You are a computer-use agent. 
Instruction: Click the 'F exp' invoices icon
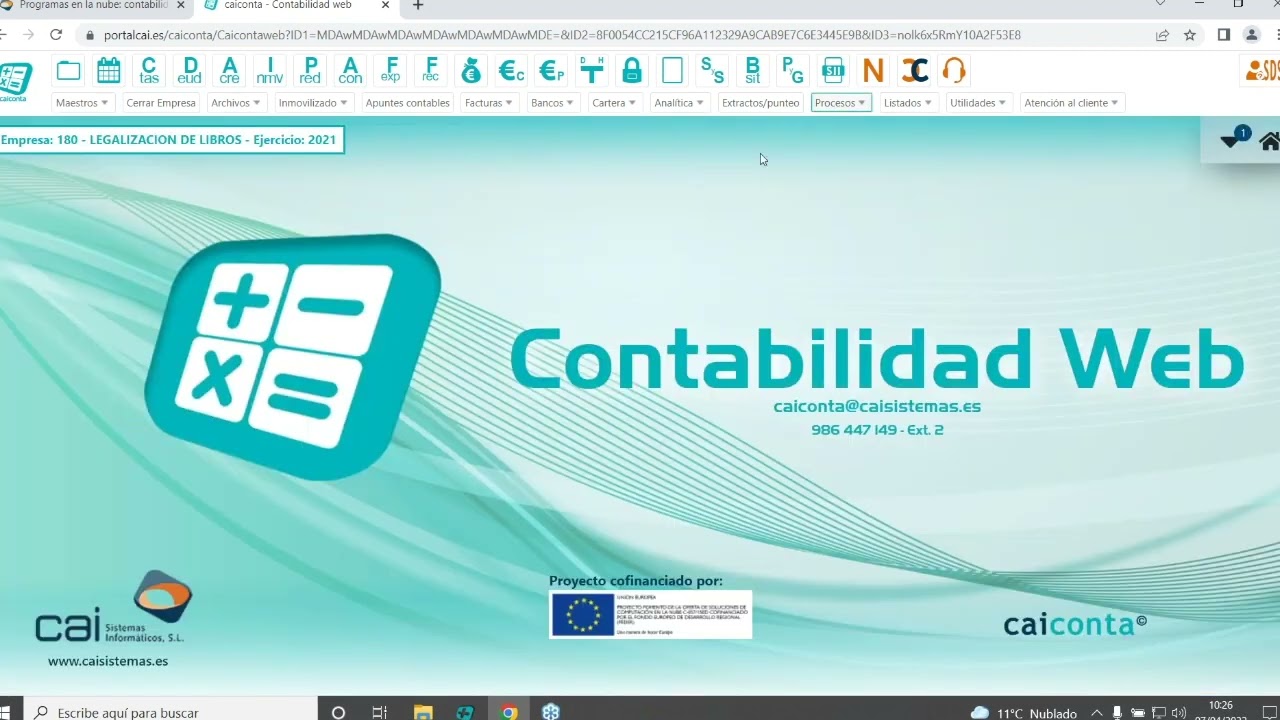tap(391, 70)
